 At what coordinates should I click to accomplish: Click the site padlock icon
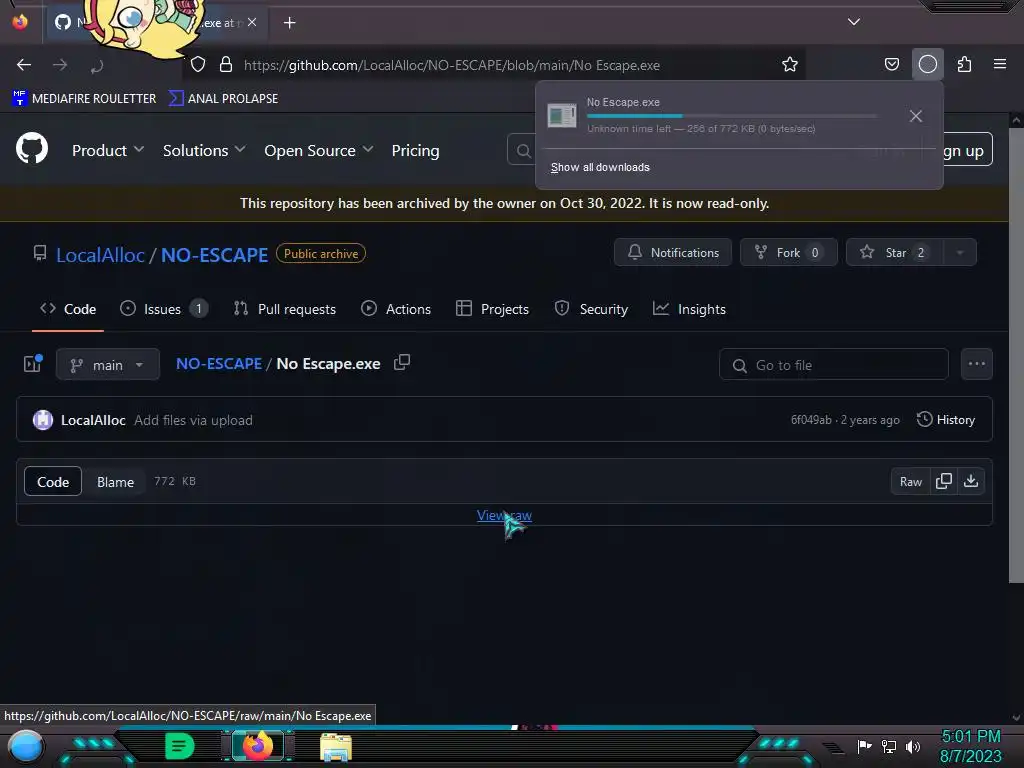point(226,65)
